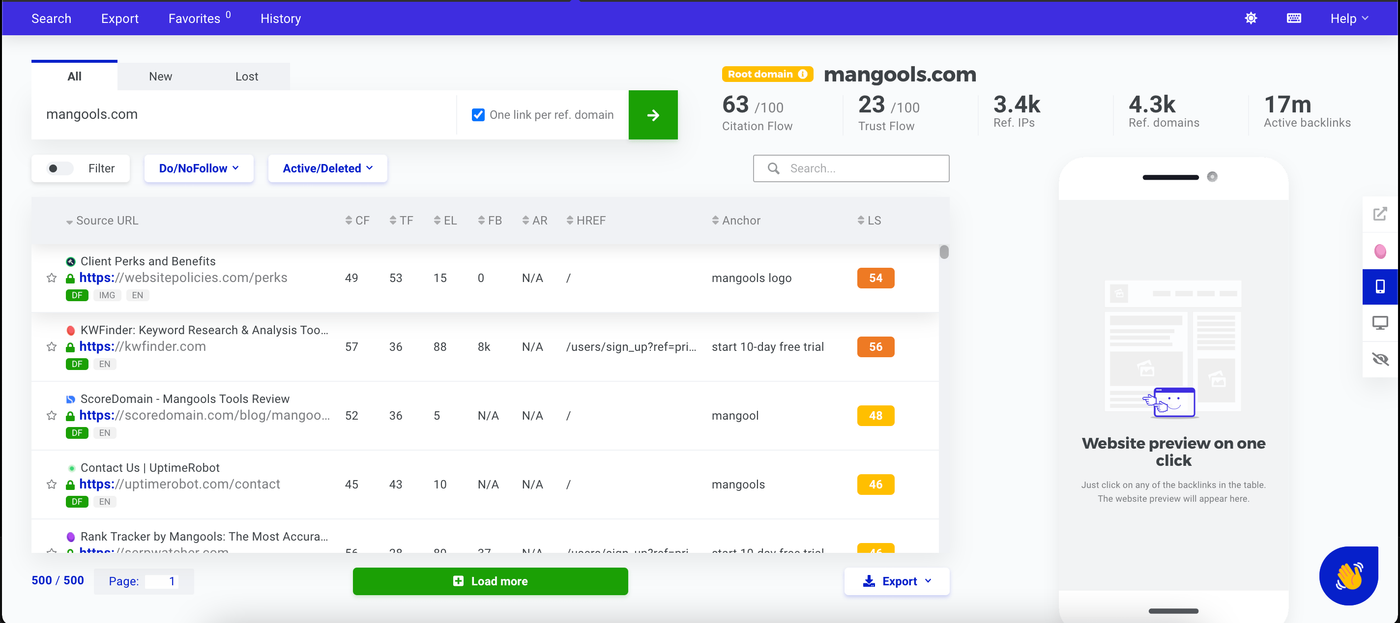Click the pink KWFinder app icon in sidebar
The image size is (1400, 623).
coord(1380,250)
